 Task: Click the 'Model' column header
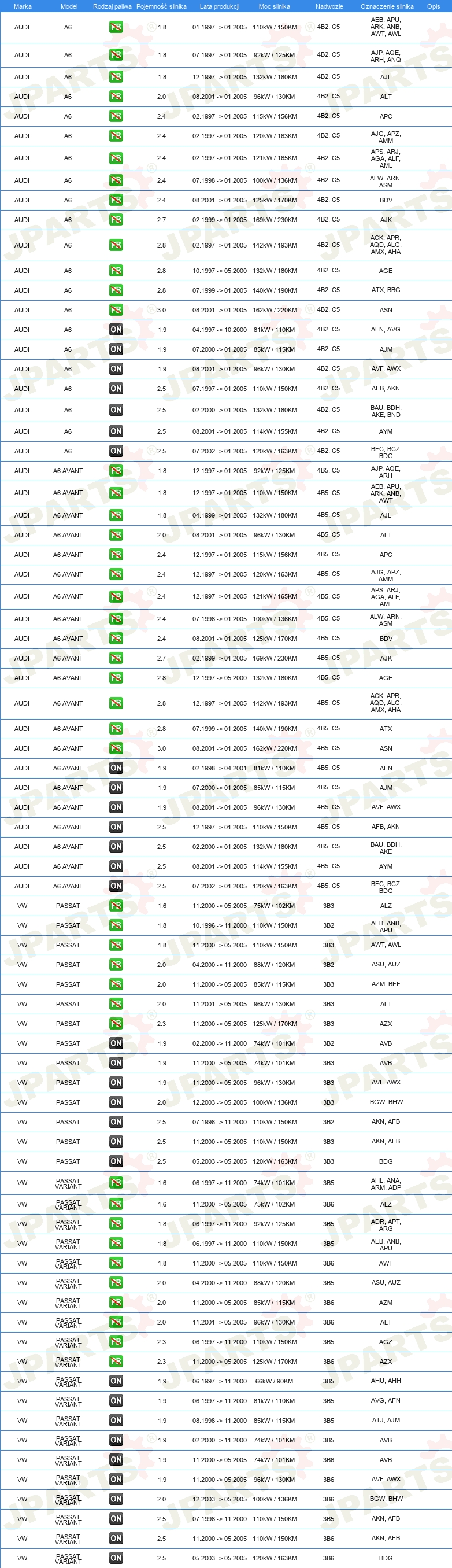click(69, 6)
